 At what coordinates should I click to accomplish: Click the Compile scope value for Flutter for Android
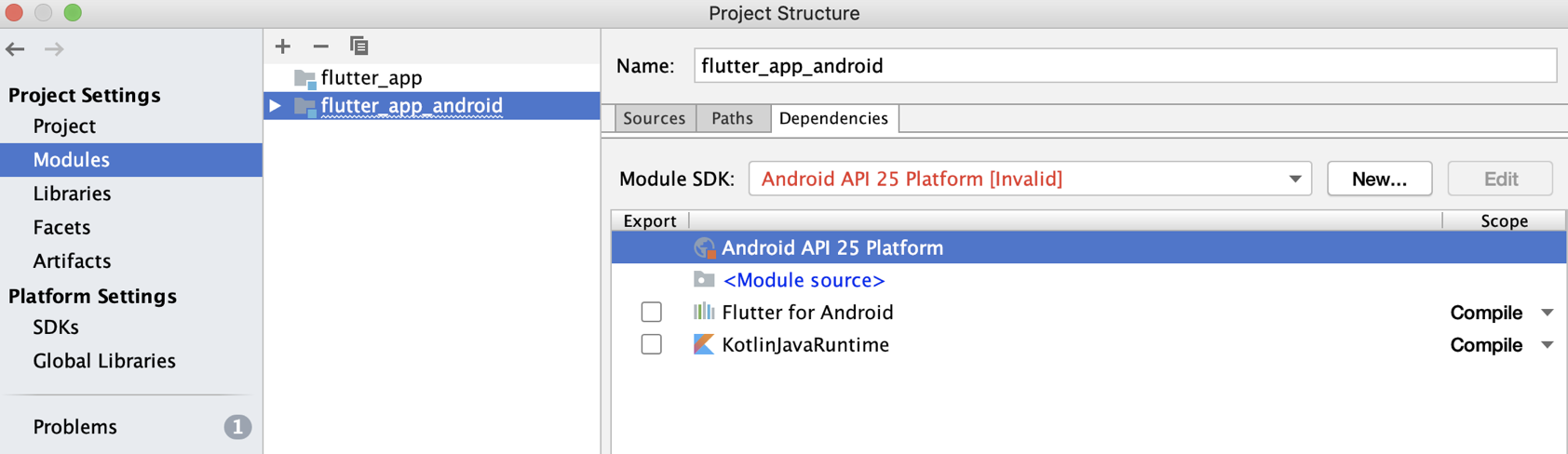click(x=1486, y=313)
